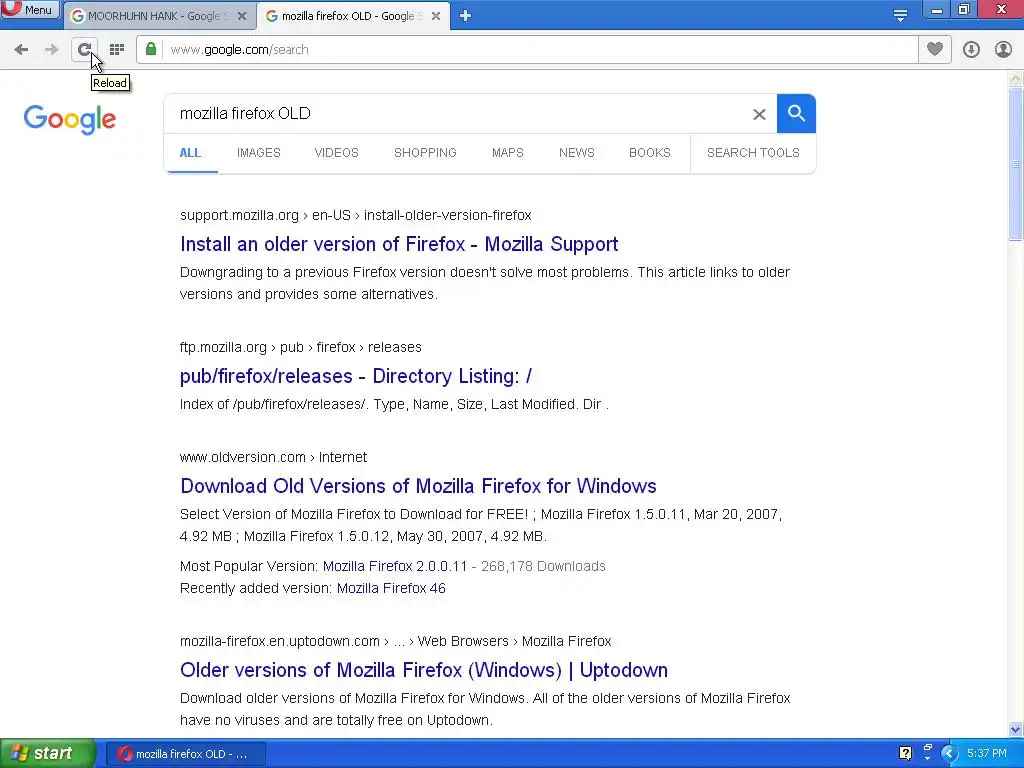The image size is (1024, 768).
Task: Go back to the previous page
Action: click(21, 50)
